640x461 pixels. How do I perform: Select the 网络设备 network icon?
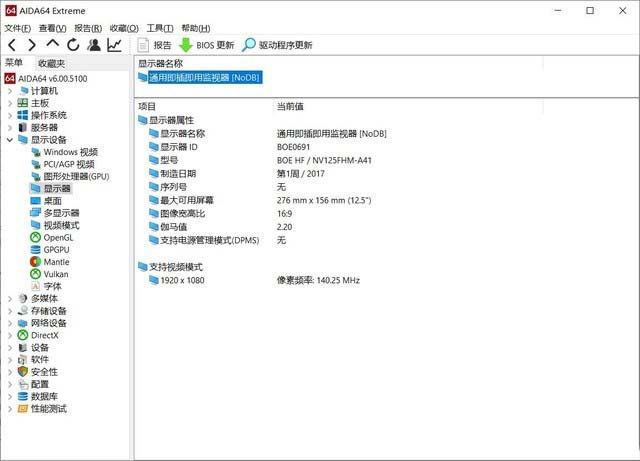(x=23, y=323)
